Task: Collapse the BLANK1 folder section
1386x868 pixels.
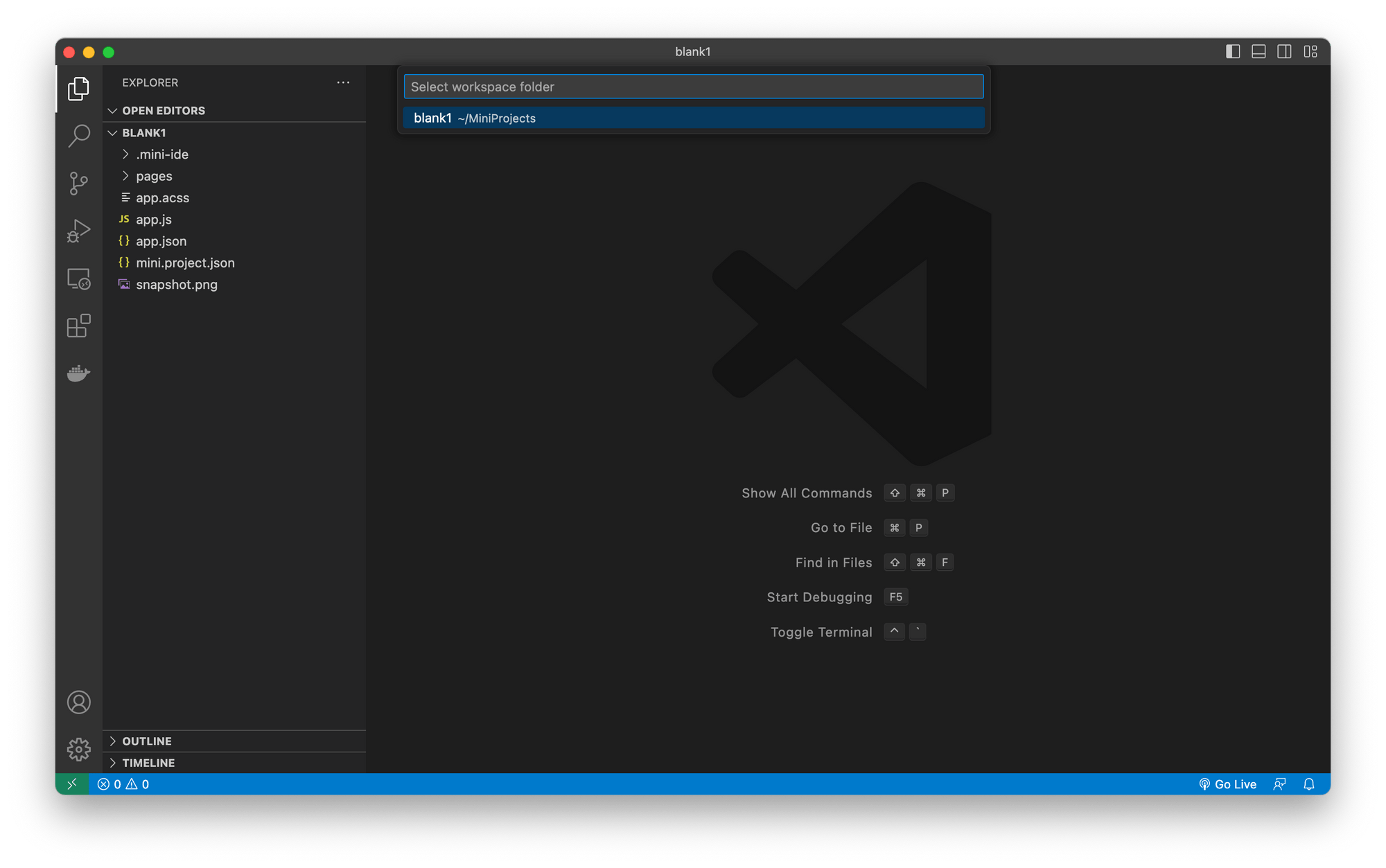Action: click(x=234, y=132)
